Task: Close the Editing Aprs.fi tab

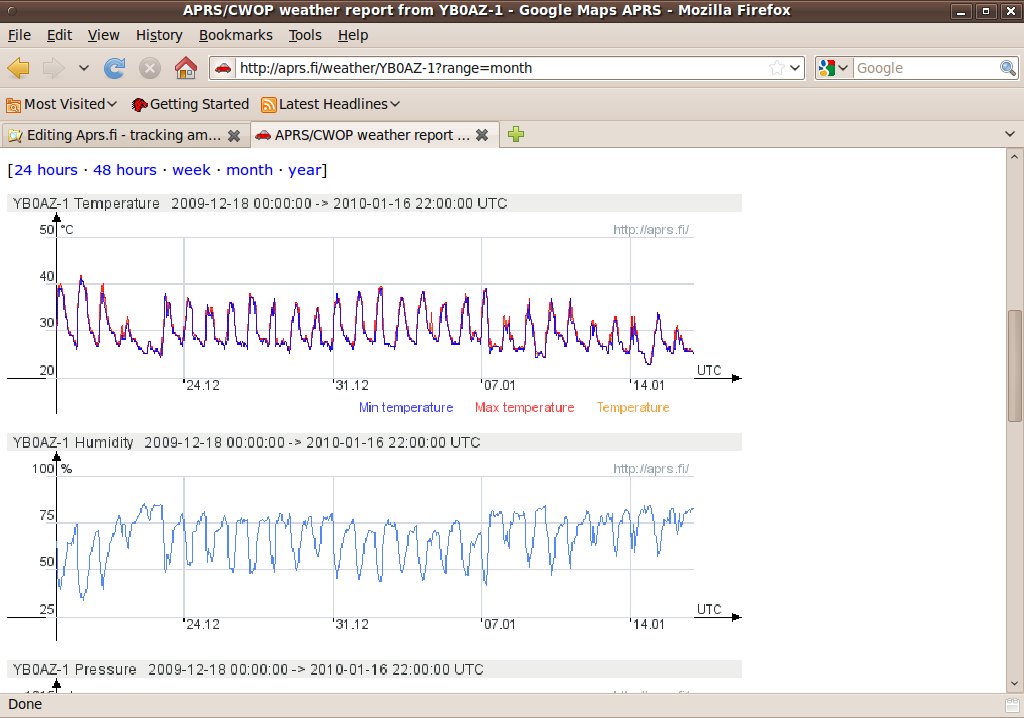Action: [234, 135]
